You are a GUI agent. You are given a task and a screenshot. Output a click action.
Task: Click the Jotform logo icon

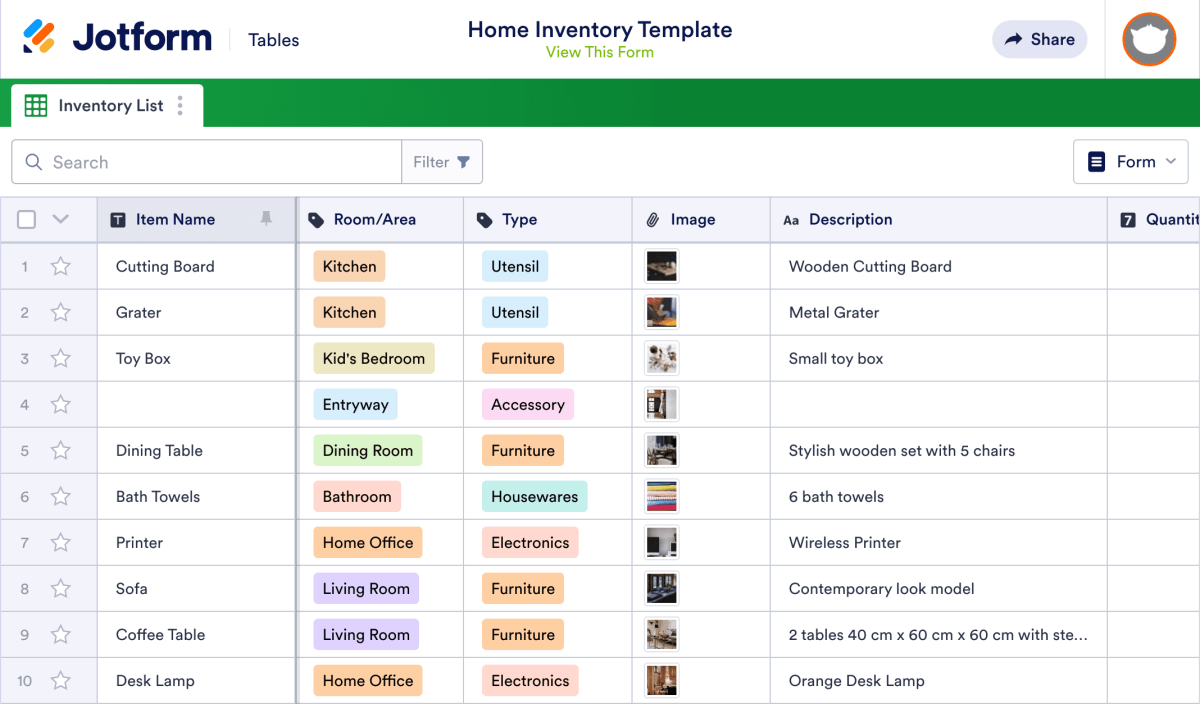(40, 37)
